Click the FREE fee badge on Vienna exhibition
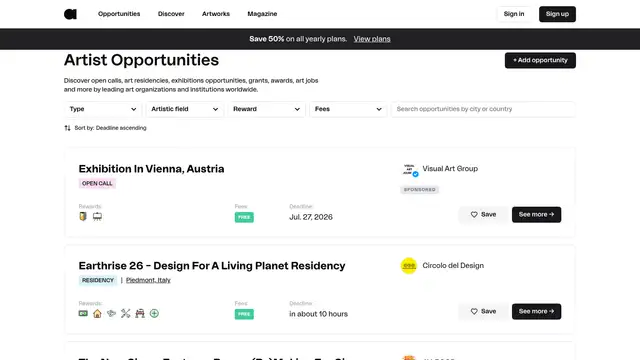The width and height of the screenshot is (640, 360). click(244, 217)
